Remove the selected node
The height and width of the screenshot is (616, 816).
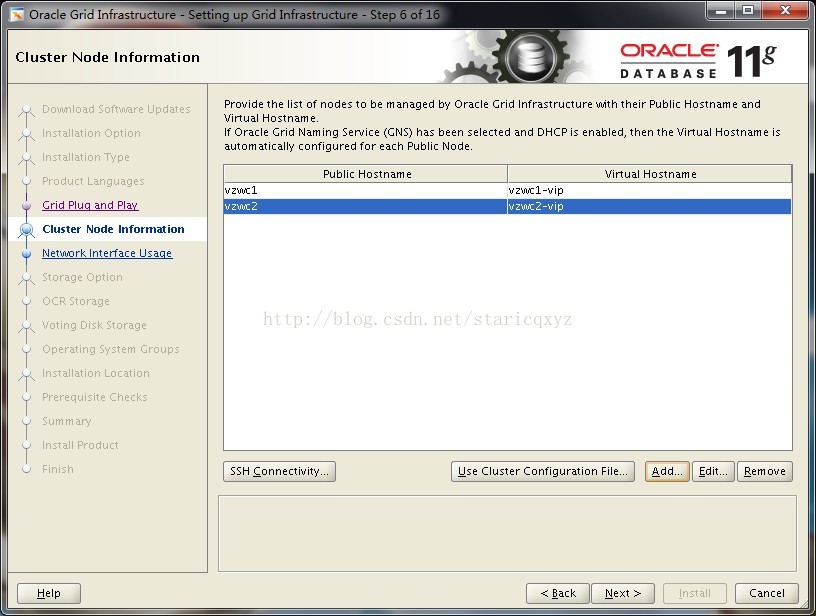point(764,471)
